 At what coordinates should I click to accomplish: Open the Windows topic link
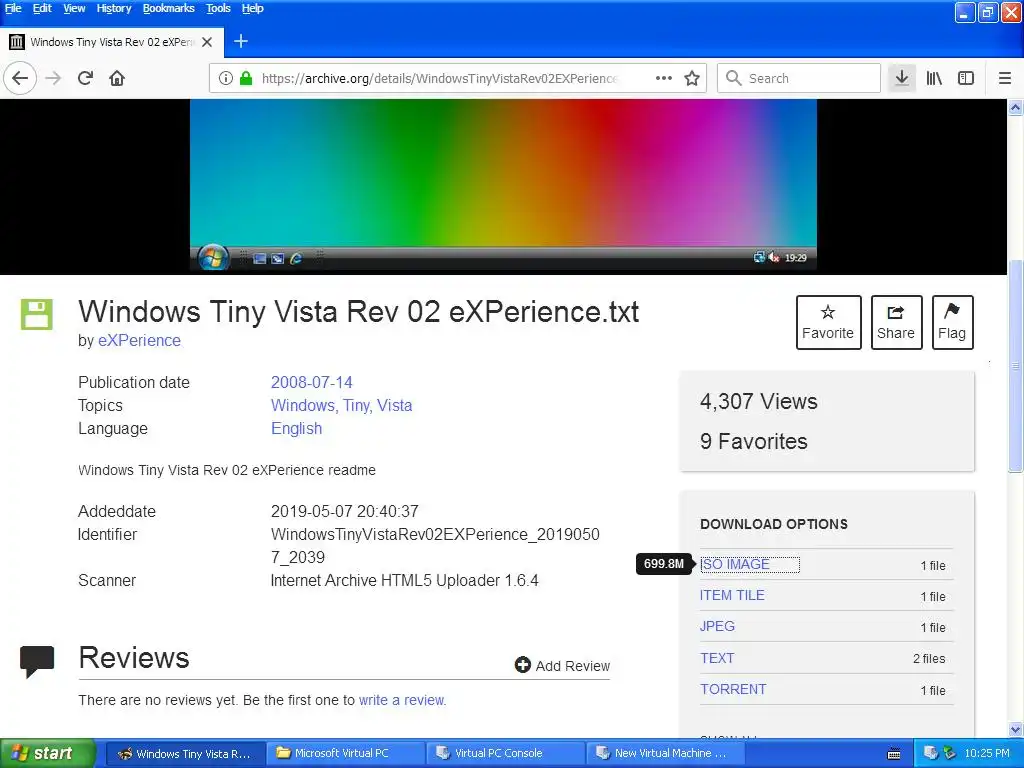pos(302,406)
